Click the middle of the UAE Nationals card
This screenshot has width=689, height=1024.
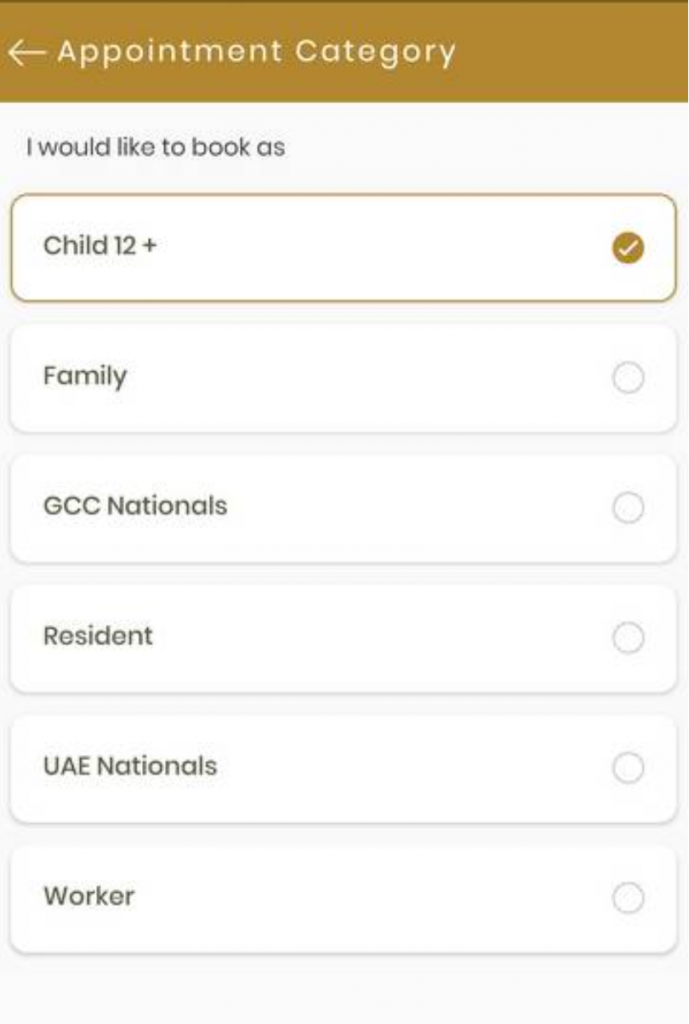pos(344,768)
